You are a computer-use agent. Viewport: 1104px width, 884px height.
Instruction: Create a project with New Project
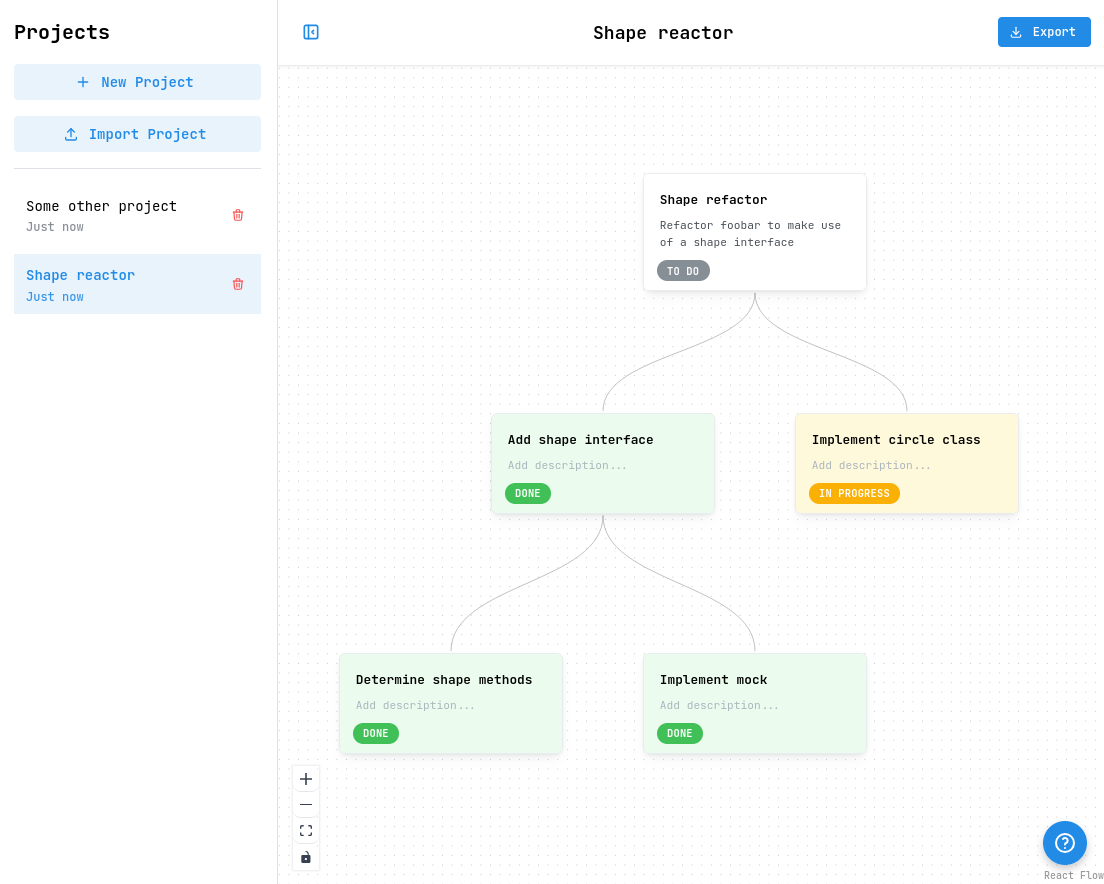tap(137, 81)
